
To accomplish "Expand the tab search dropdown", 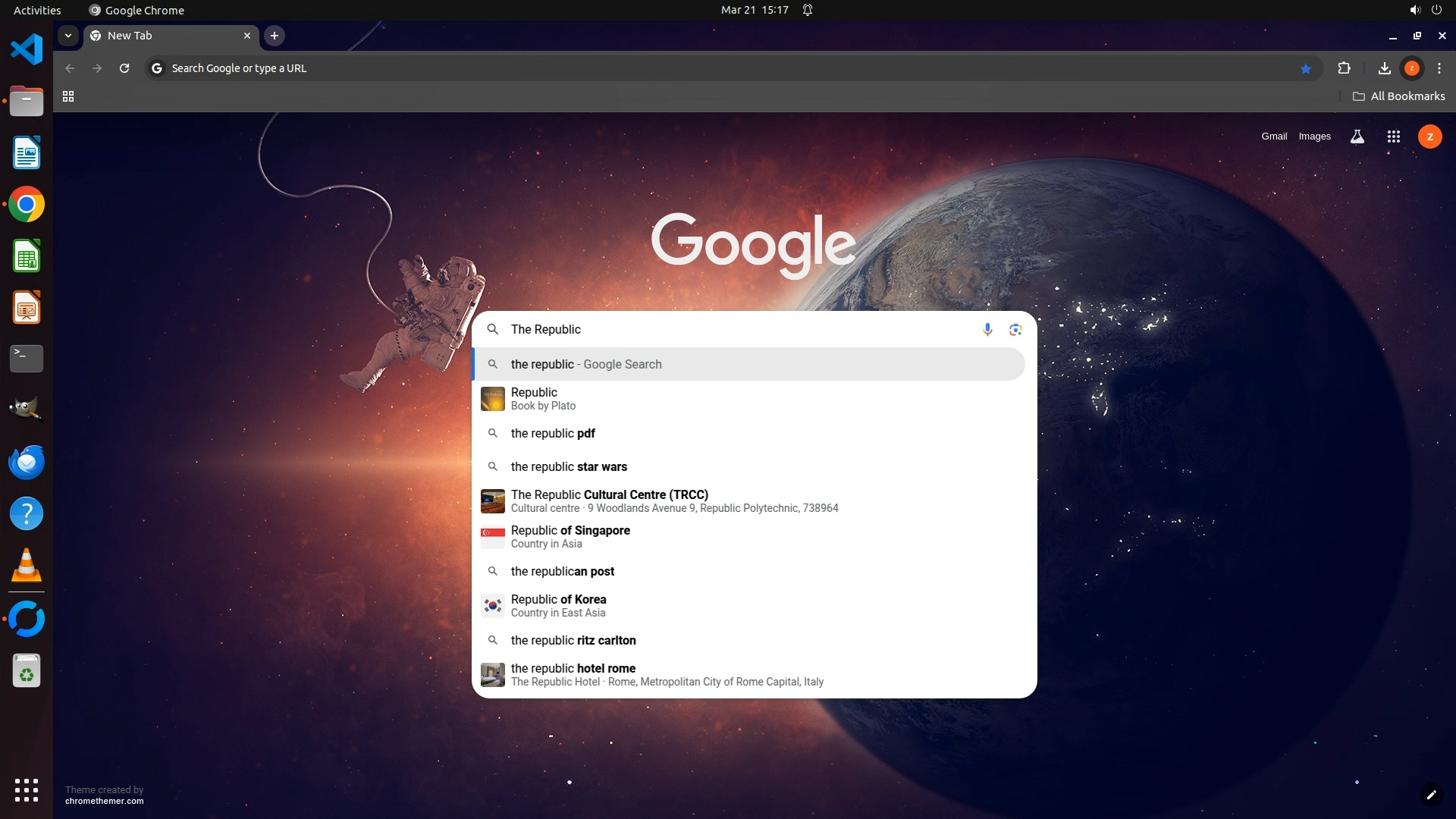I will pyautogui.click(x=68, y=36).
